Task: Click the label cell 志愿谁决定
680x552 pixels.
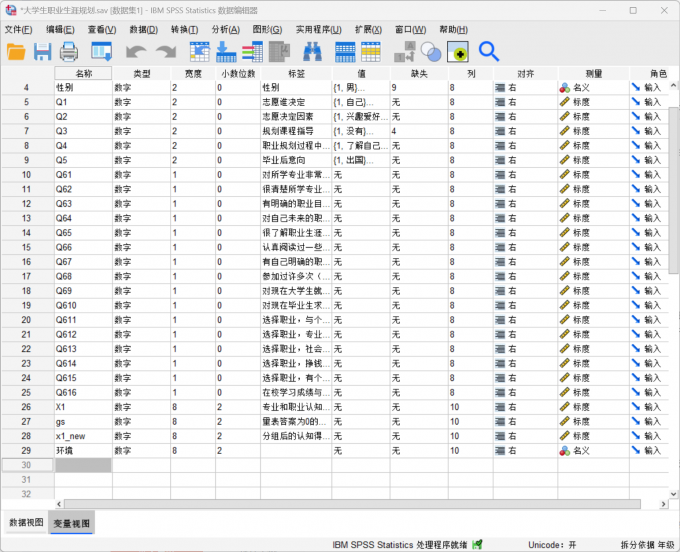Action: tap(296, 102)
